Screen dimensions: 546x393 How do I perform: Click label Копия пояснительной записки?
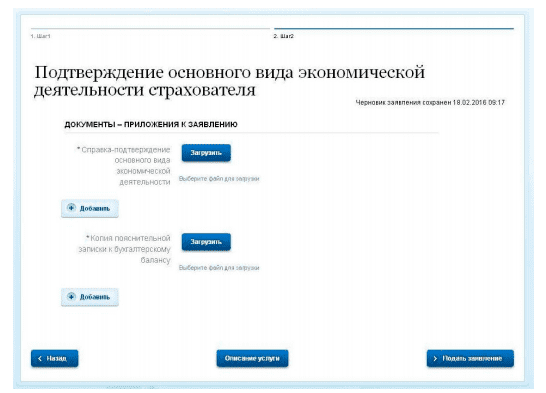click(x=124, y=249)
